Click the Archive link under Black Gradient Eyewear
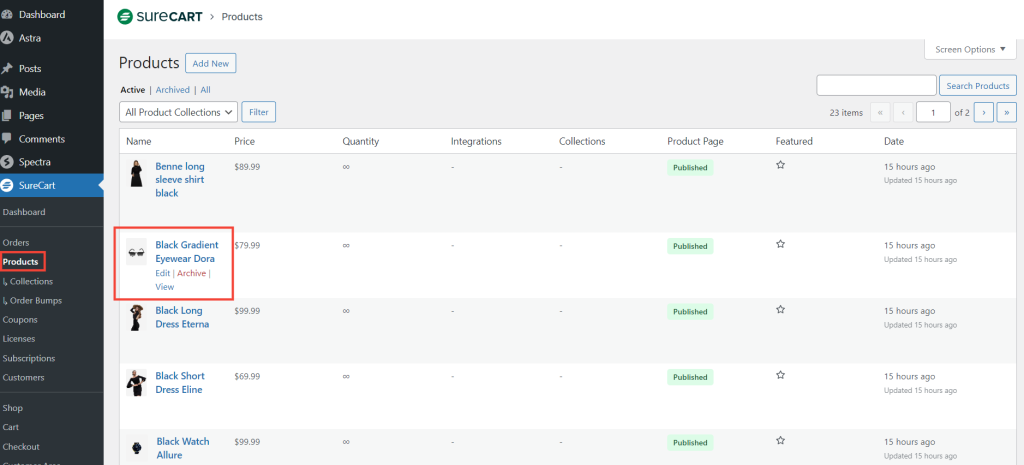Screen dimensions: 1024x465 click(x=191, y=273)
